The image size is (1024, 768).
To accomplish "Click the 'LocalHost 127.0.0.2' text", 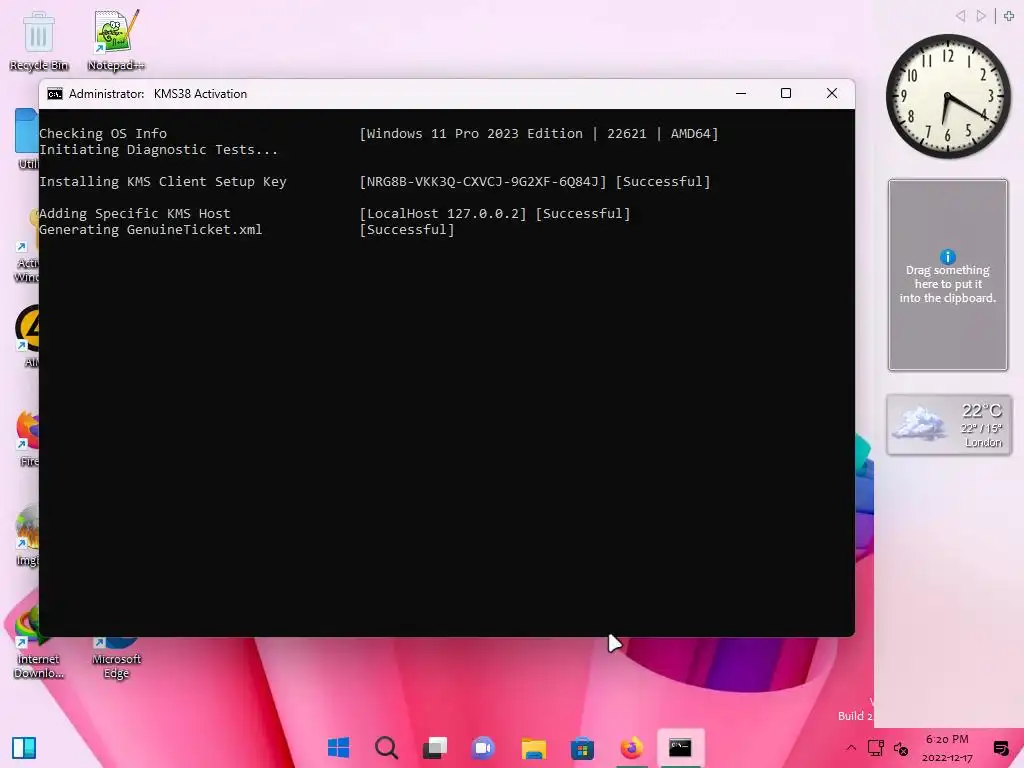I will point(443,214).
